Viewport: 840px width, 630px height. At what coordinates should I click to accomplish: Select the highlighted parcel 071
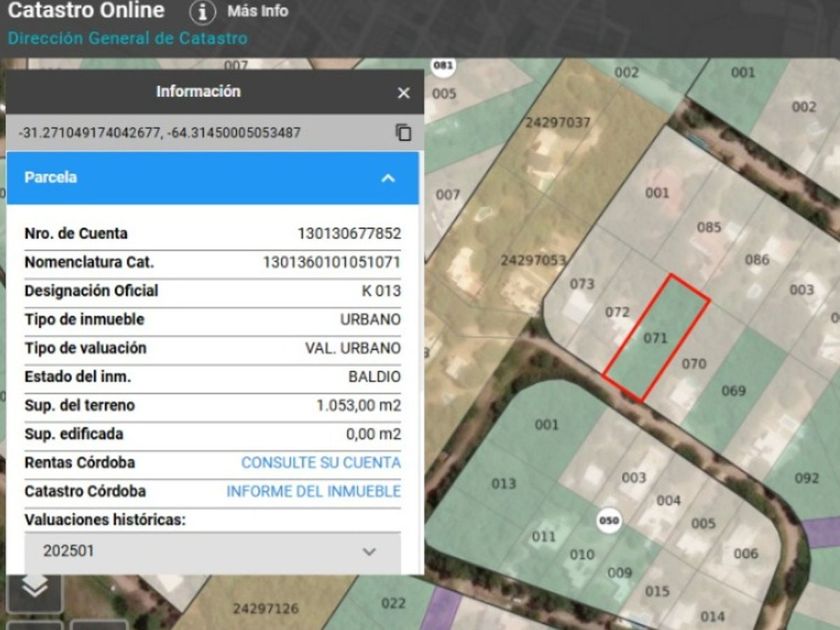click(655, 338)
